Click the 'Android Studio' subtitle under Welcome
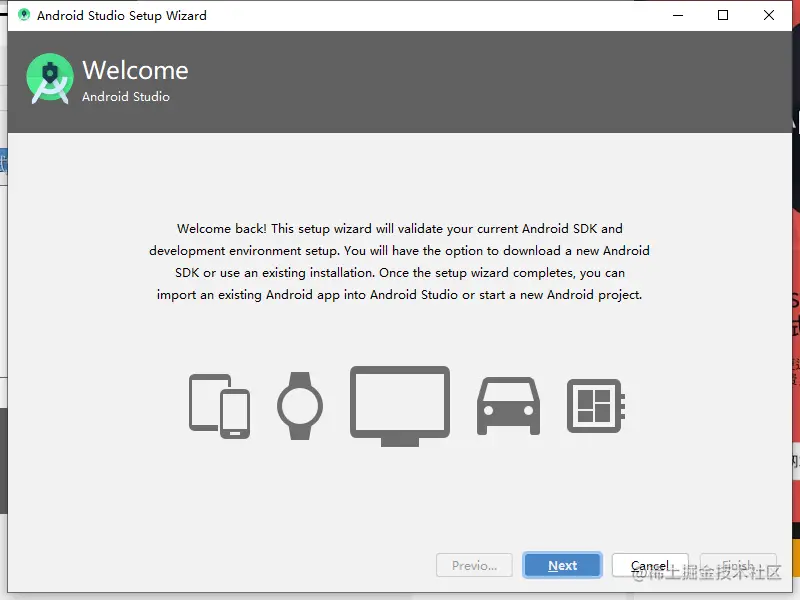The width and height of the screenshot is (800, 600). click(126, 96)
